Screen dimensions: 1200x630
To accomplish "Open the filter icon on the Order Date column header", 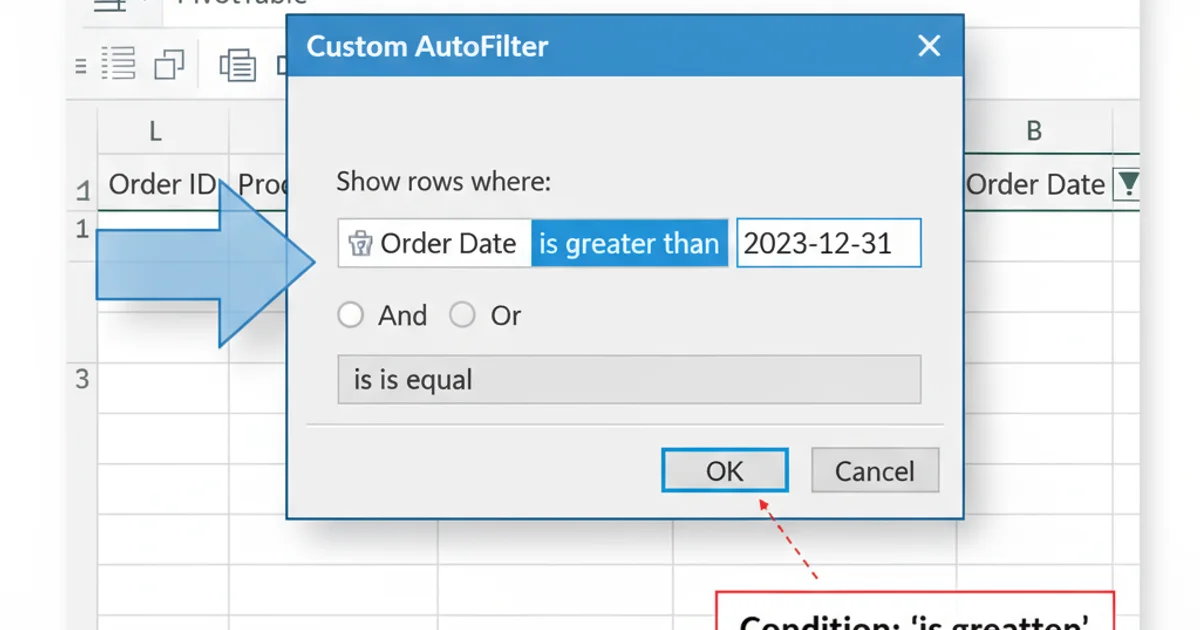I will 1128,184.
